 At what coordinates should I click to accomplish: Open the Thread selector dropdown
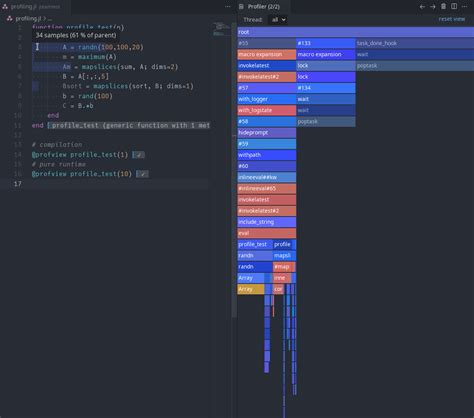(x=278, y=20)
